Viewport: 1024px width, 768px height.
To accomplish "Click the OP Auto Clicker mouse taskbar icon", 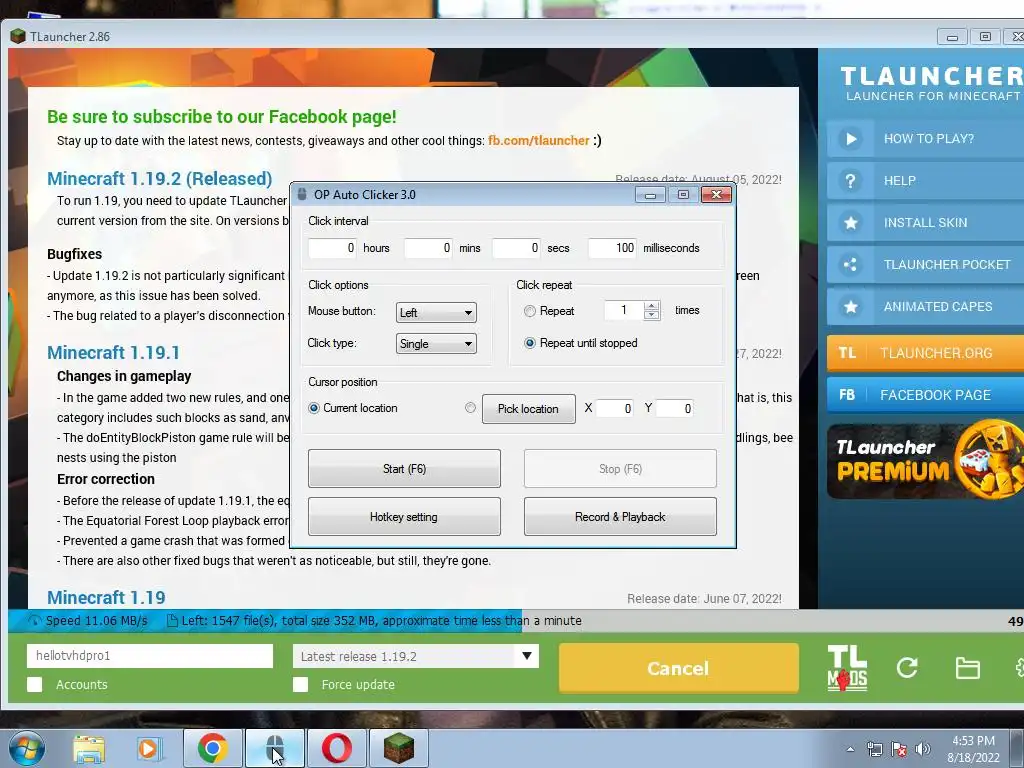I will coord(274,748).
